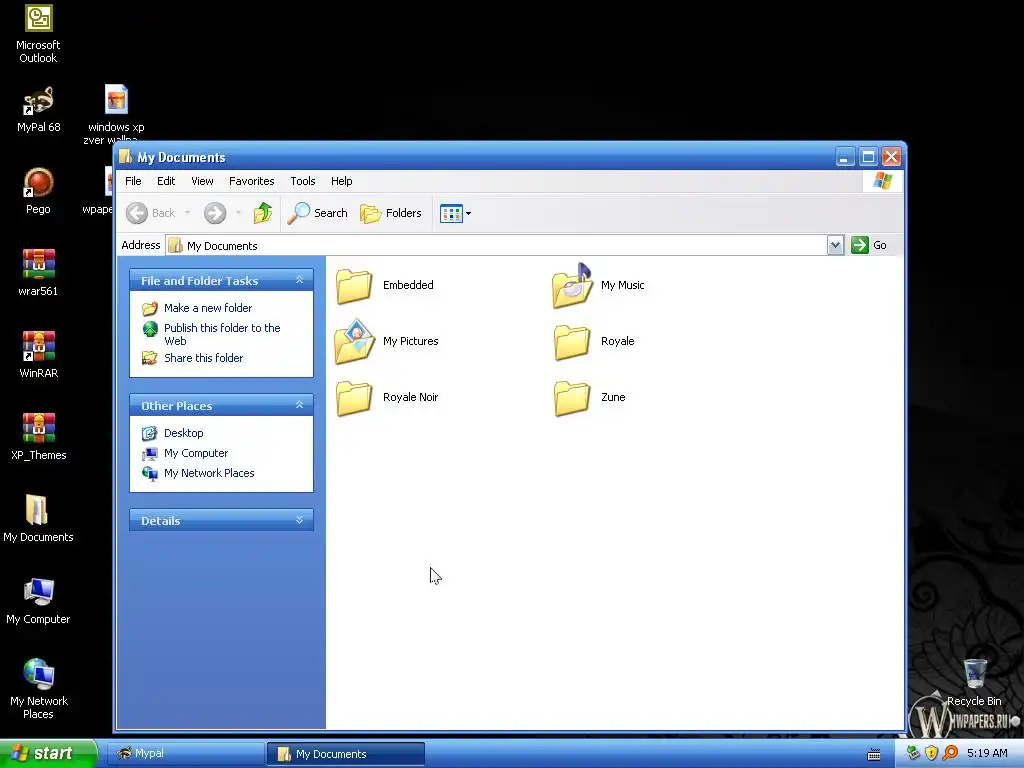Click the Back navigation arrow
The image size is (1024, 768).
coord(136,213)
